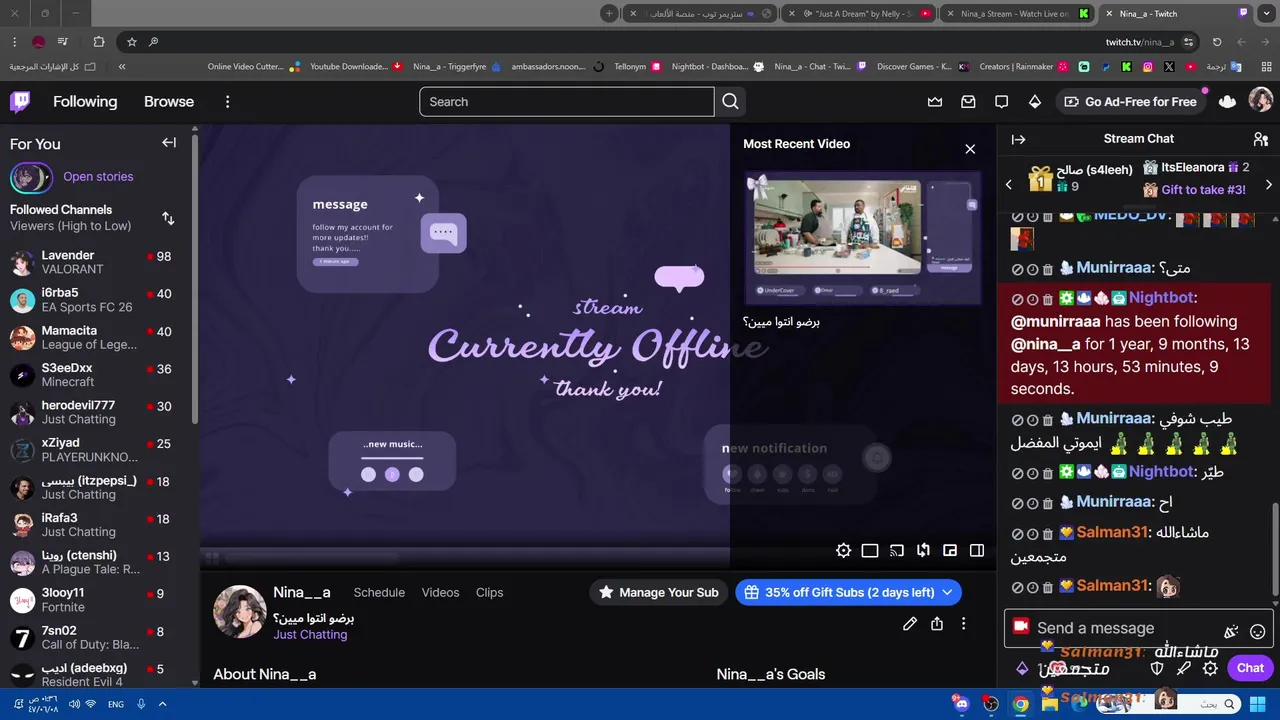Click the search magnifier button

tap(730, 102)
